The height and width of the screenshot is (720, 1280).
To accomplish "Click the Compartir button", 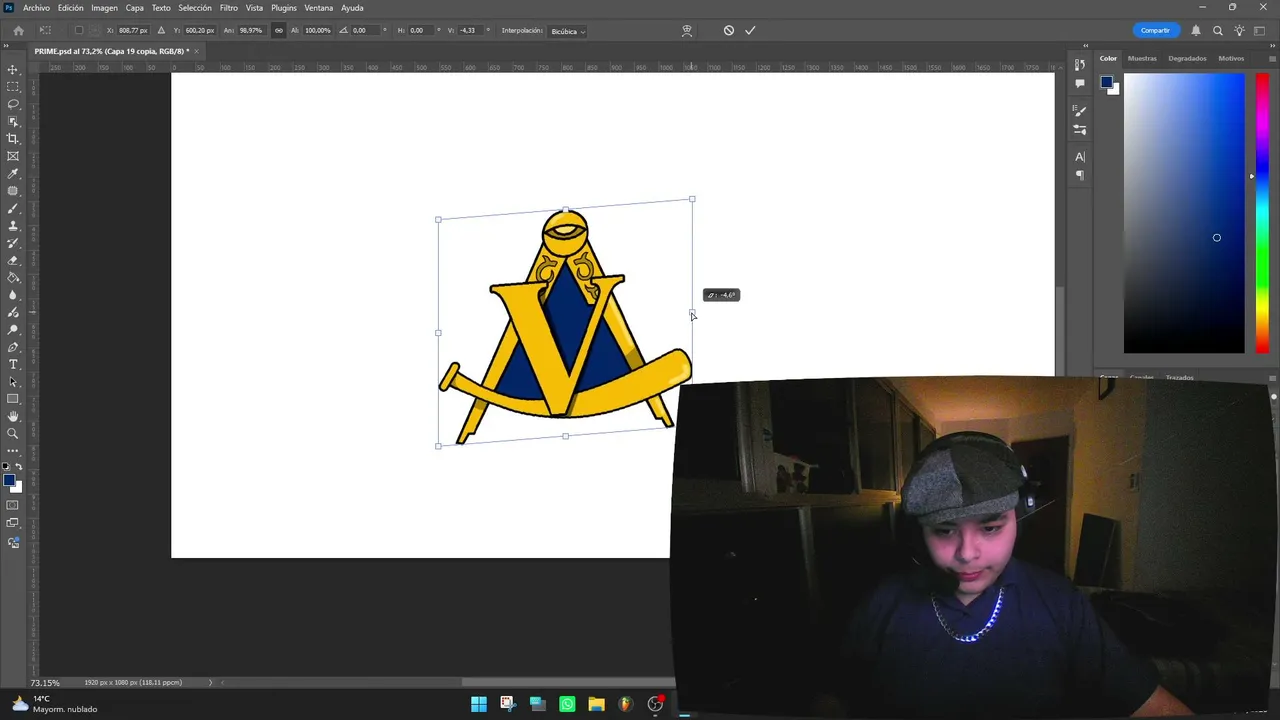I will (x=1155, y=31).
